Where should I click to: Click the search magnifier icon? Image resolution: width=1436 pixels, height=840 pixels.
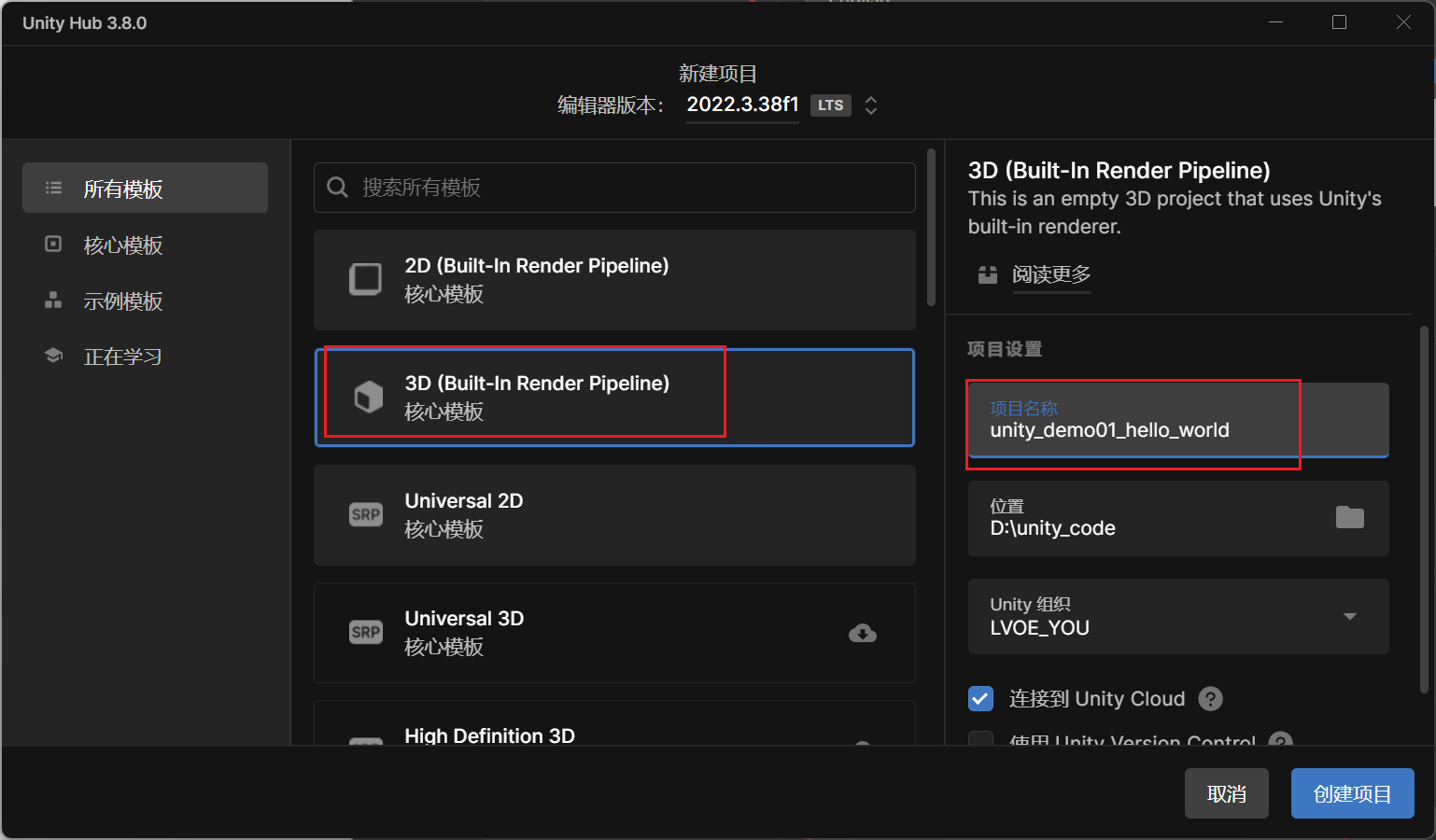point(337,188)
